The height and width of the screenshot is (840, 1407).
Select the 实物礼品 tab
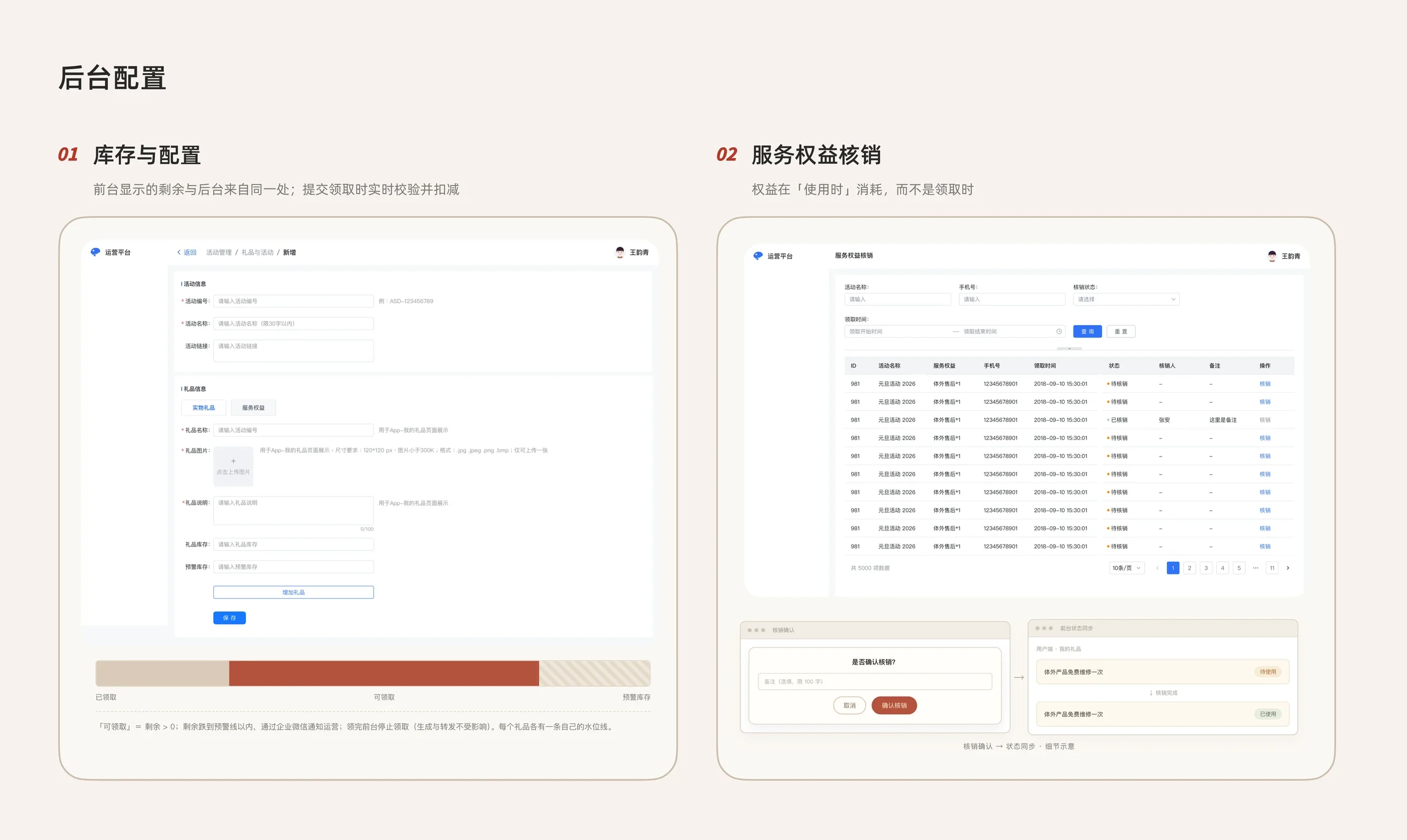pos(203,408)
